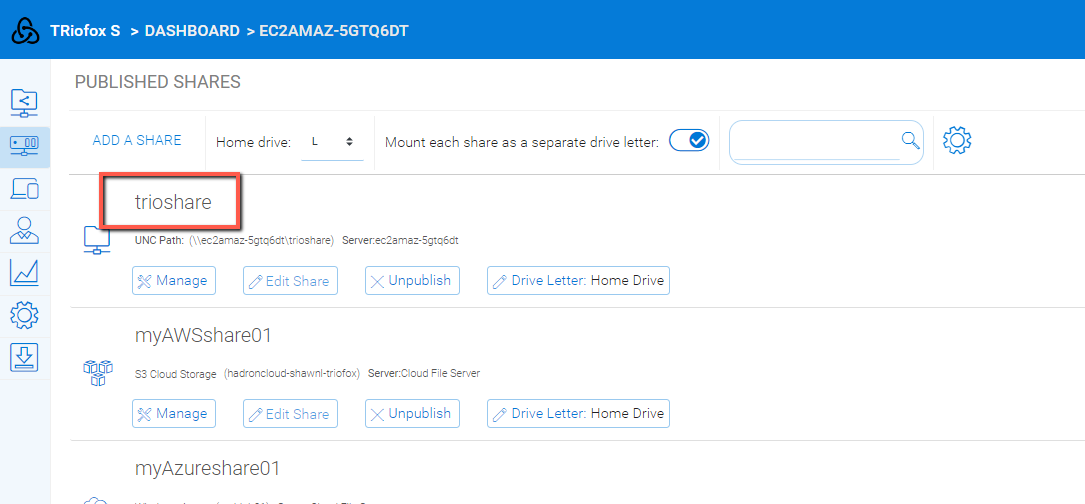Viewport: 1085px width, 504px height.
Task: Edit Share for myAWSshare01
Action: coord(291,413)
